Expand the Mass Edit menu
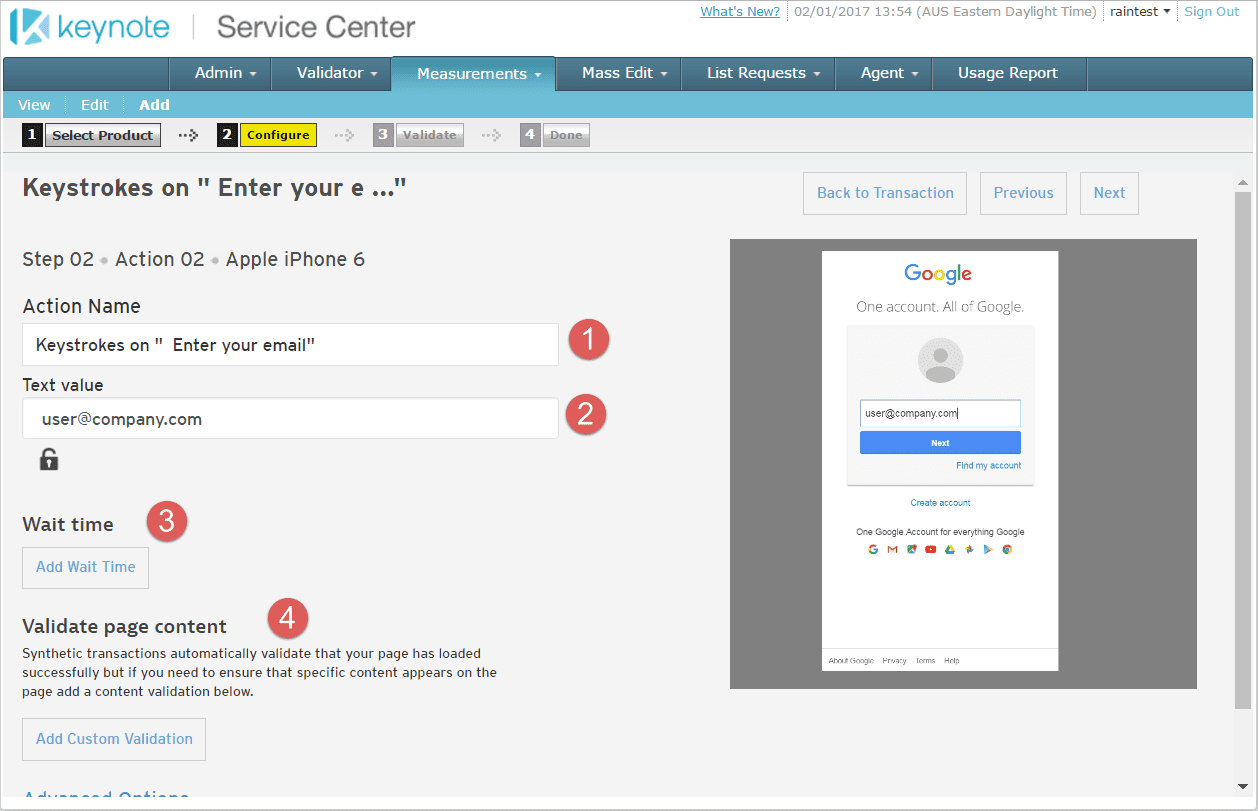 tap(625, 73)
